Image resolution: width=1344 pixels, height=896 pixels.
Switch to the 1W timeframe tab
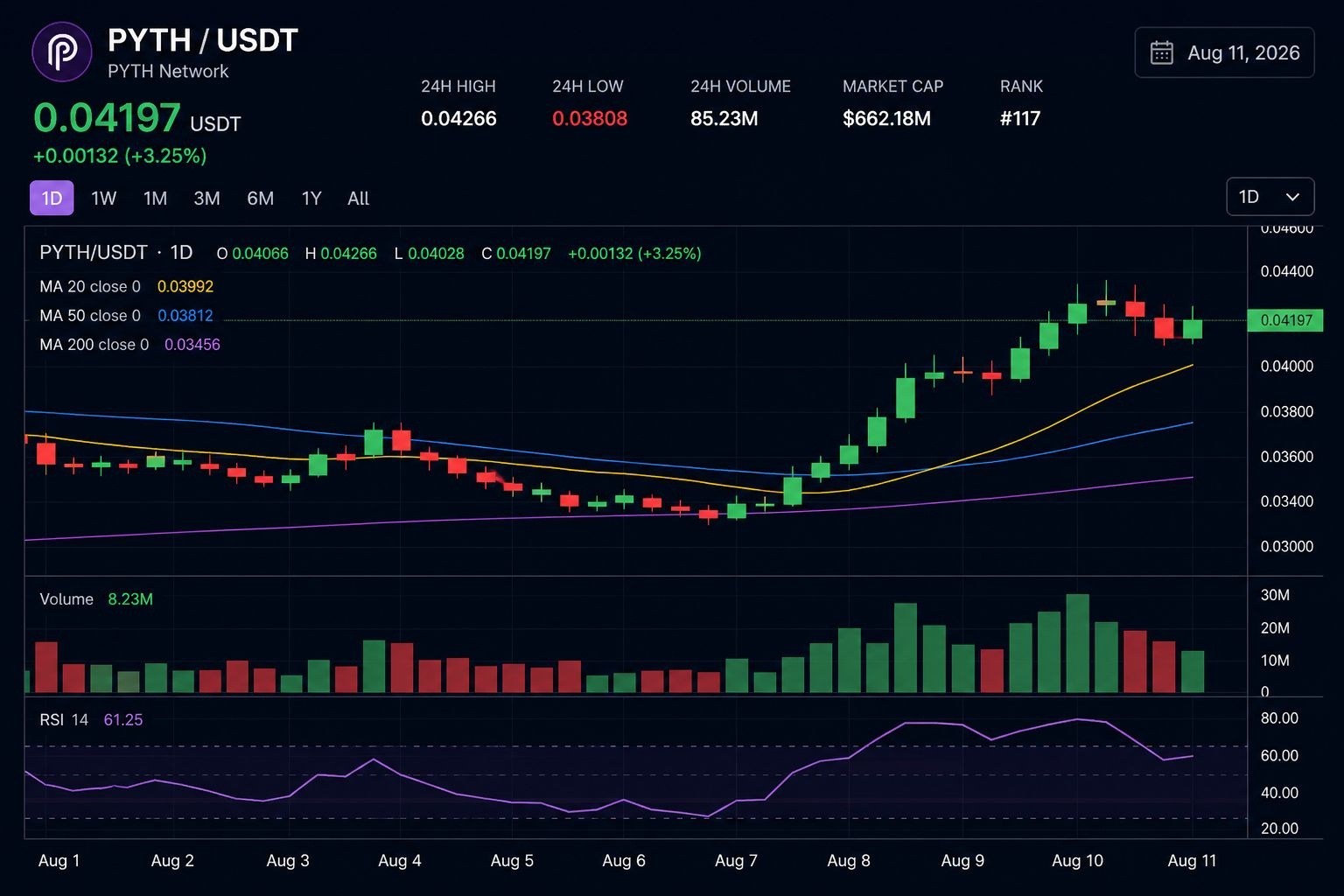pos(103,198)
